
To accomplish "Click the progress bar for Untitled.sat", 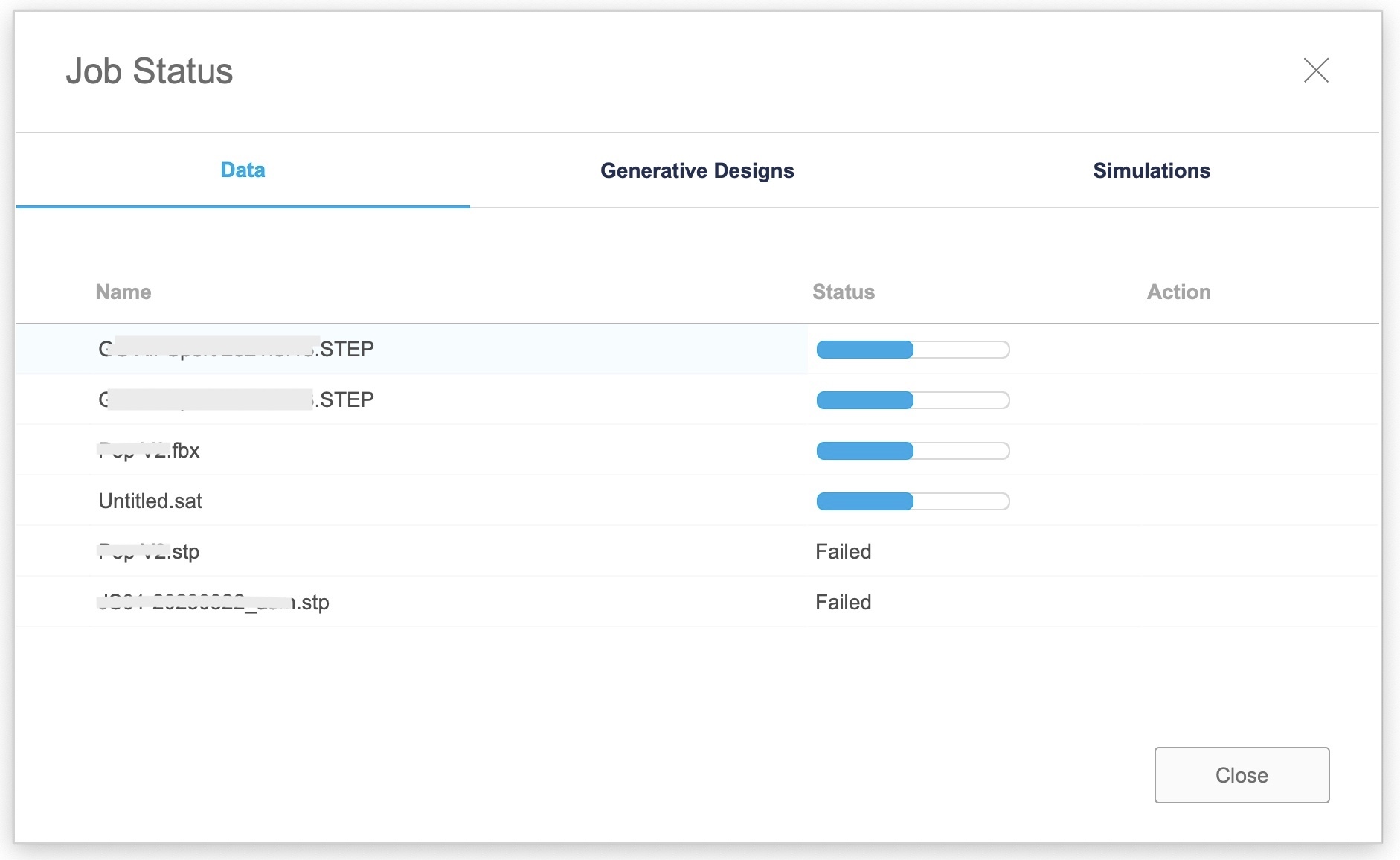I will 913,501.
